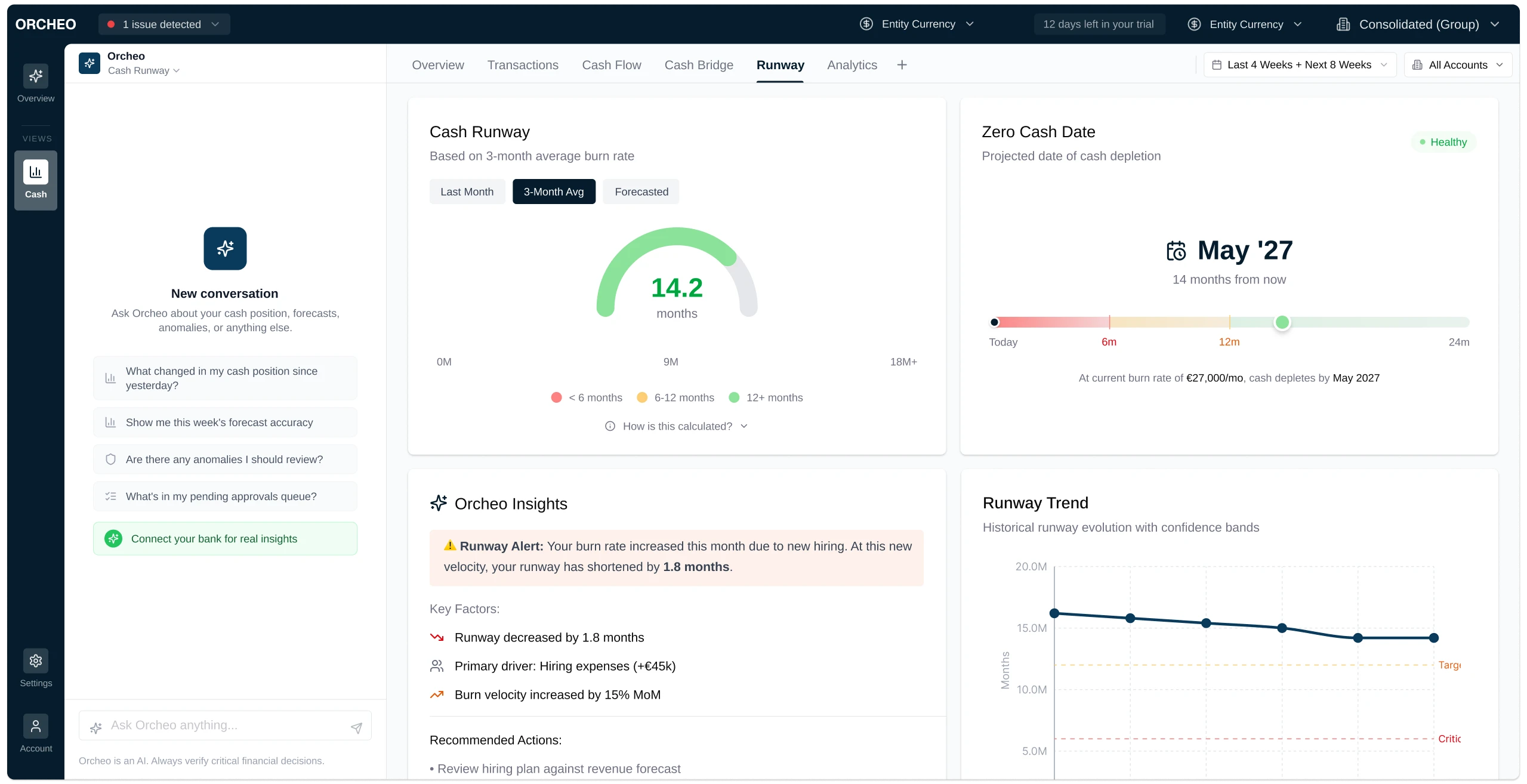This screenshot has width=1527, height=784.
Task: Click 'Review hiring plan against revenue forecast' item
Action: (x=555, y=768)
